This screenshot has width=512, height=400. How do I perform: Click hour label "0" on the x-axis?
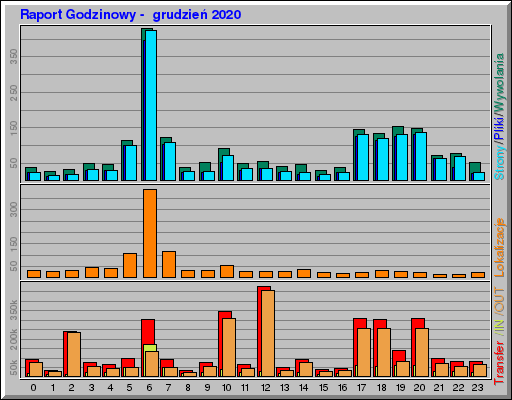click(x=33, y=388)
